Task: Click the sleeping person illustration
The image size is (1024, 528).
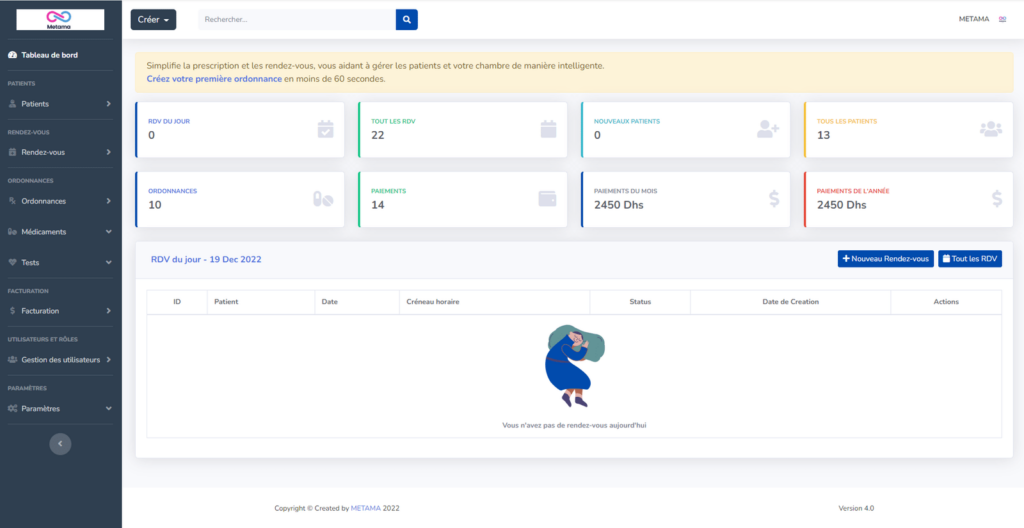Action: pos(575,366)
